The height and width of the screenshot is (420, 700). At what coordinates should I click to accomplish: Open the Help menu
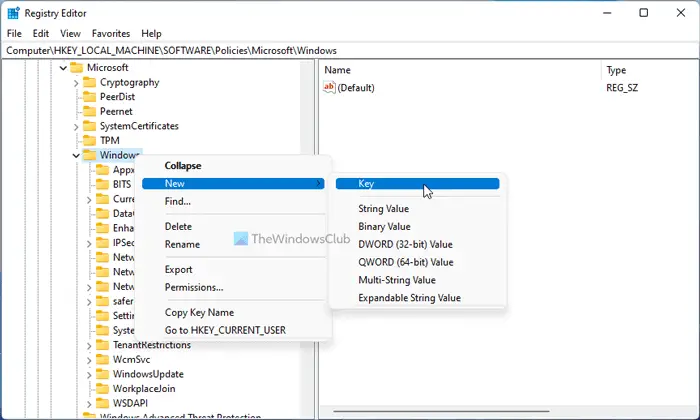tap(151, 33)
